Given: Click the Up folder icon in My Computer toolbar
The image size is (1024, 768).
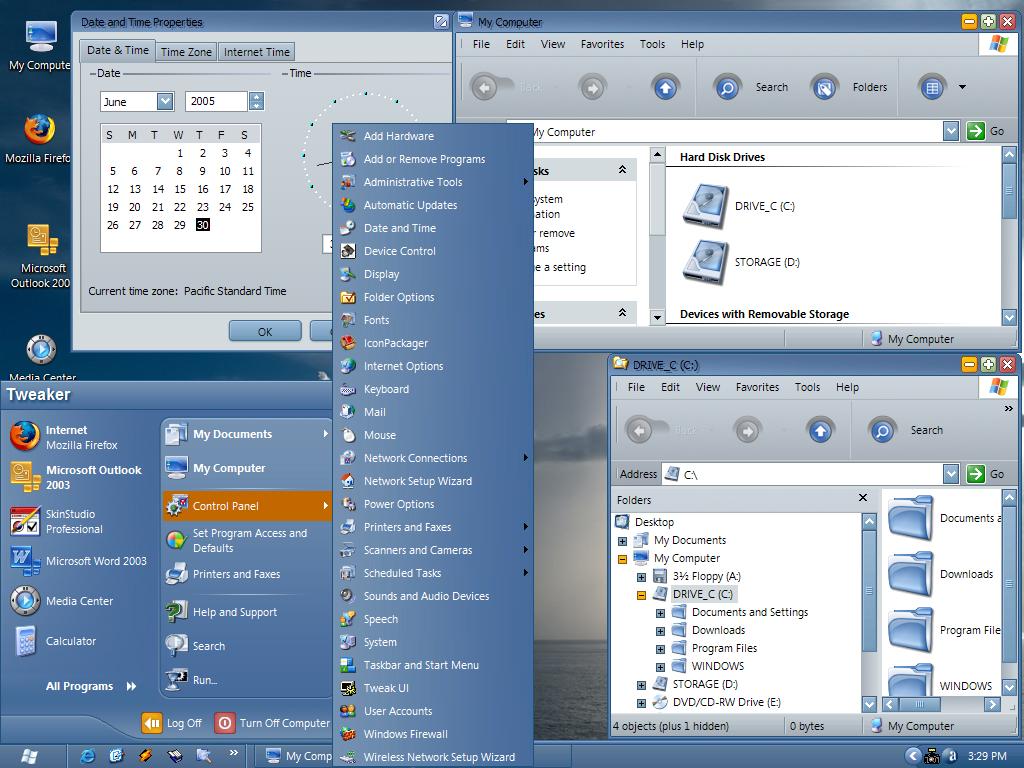Looking at the screenshot, I should [x=666, y=88].
